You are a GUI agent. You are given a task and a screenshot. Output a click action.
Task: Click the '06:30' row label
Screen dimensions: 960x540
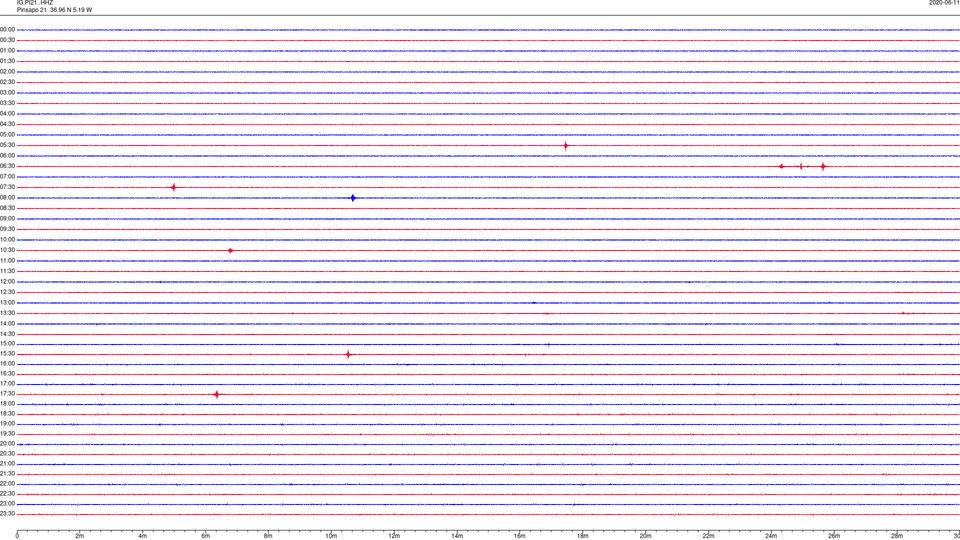click(x=7, y=166)
